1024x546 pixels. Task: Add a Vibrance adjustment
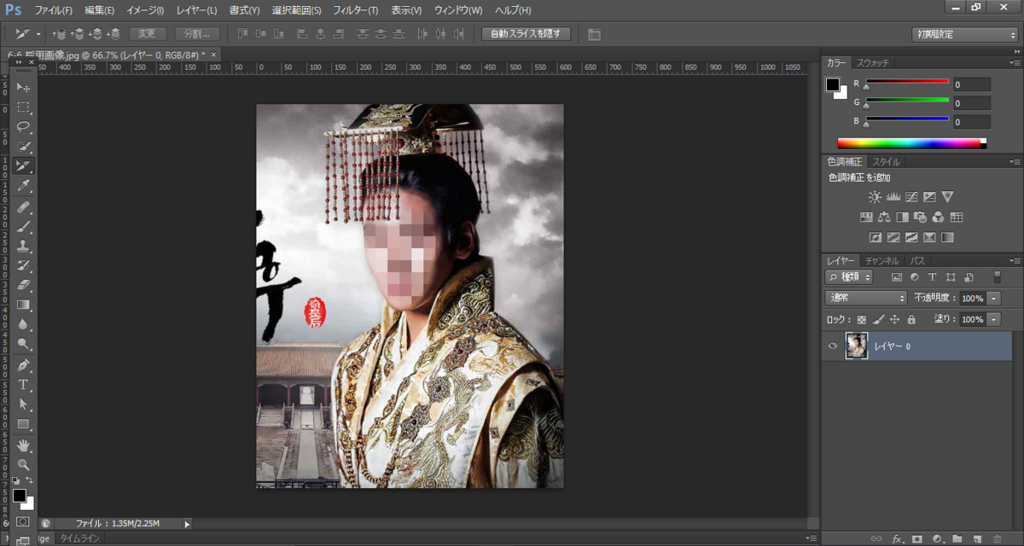pos(948,197)
